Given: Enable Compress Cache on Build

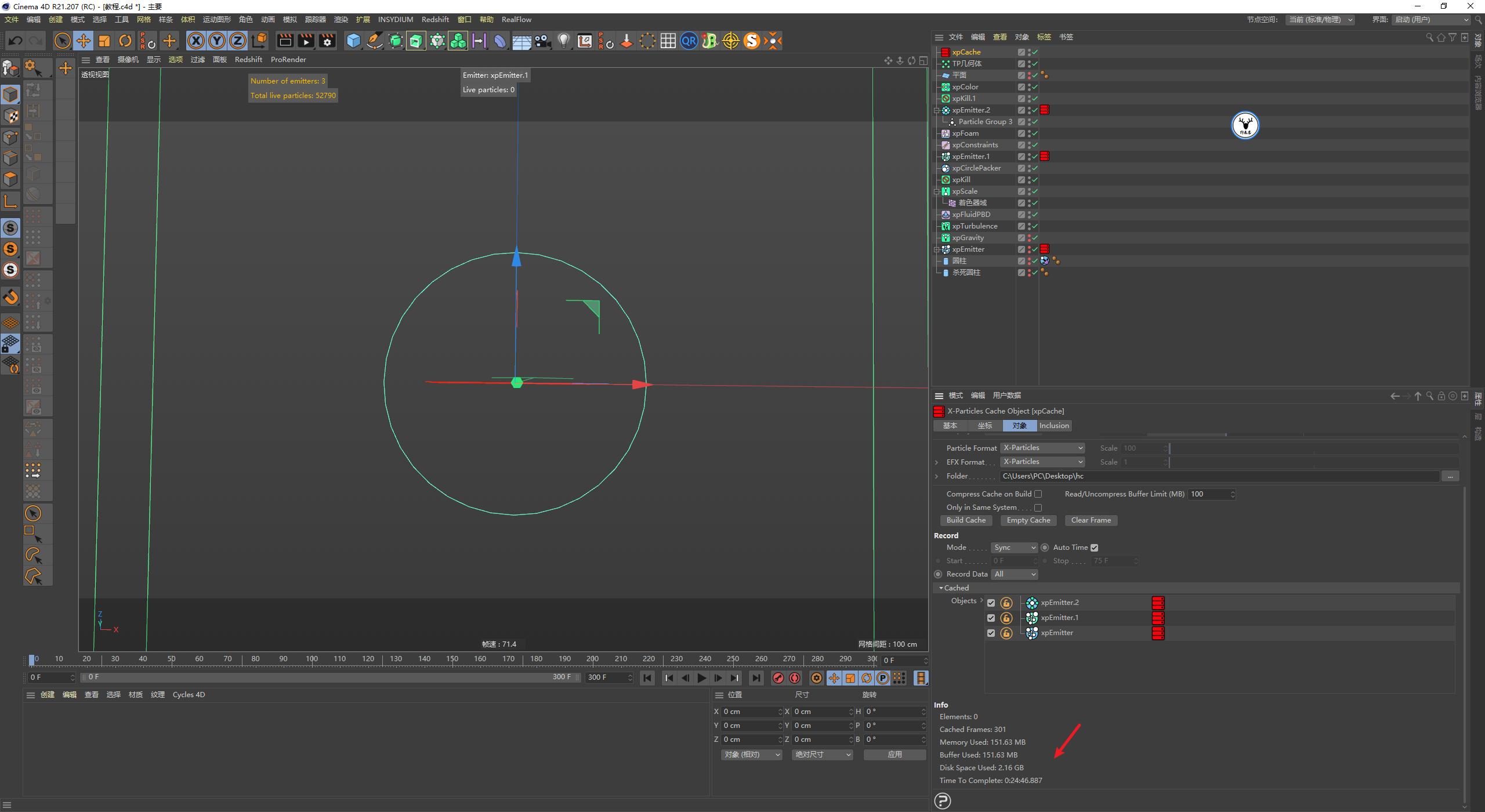Looking at the screenshot, I should (x=1038, y=494).
